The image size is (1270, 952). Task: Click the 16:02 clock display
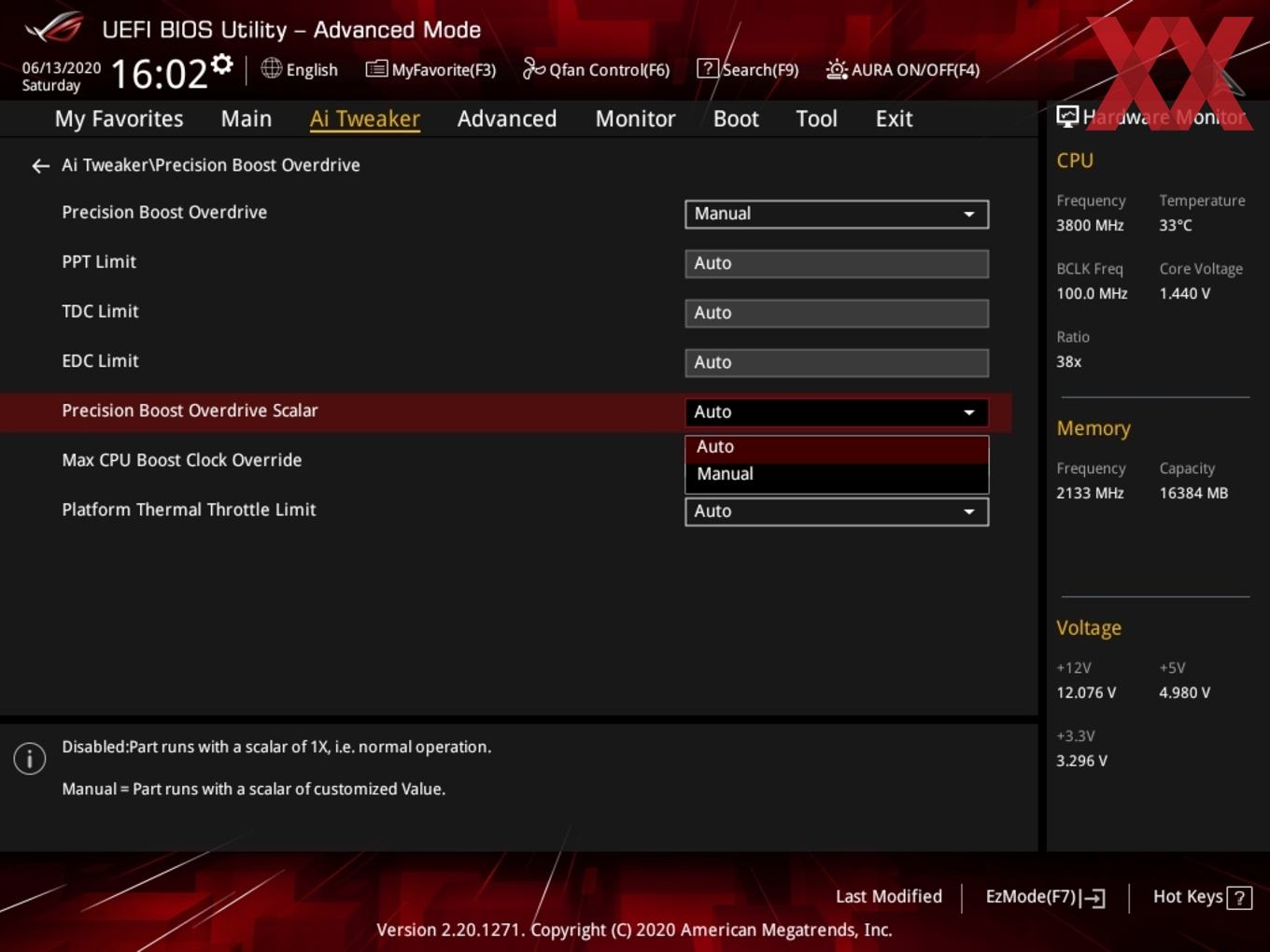tap(159, 73)
